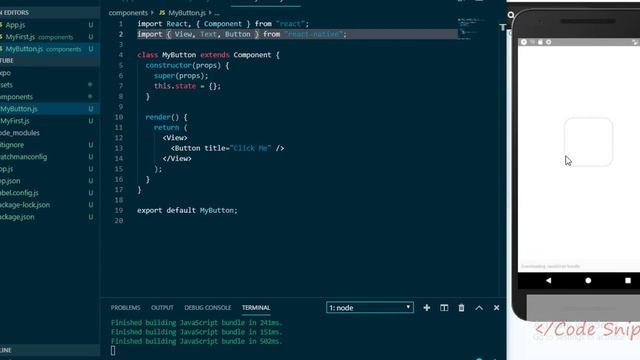Viewport: 640px width, 360px height.
Task: Open the terminal selector dropdown showing 1: node
Action: tap(370, 308)
